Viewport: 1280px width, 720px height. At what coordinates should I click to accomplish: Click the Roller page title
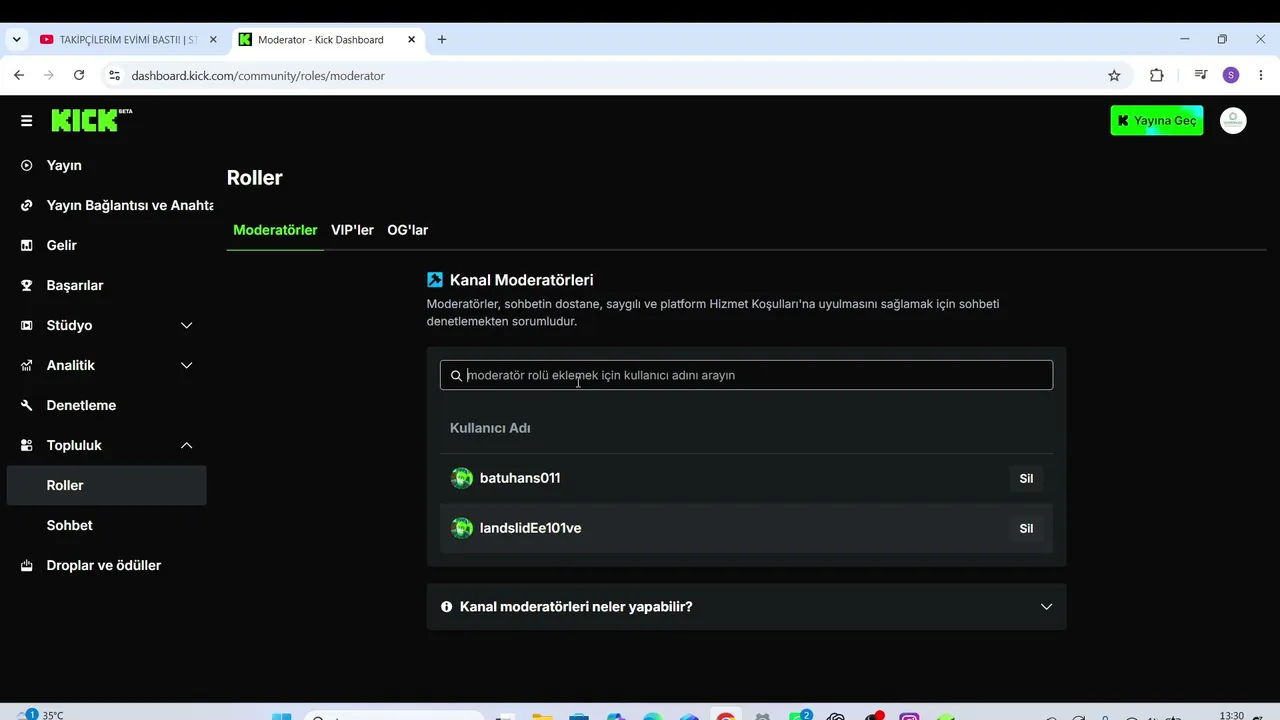pos(255,178)
